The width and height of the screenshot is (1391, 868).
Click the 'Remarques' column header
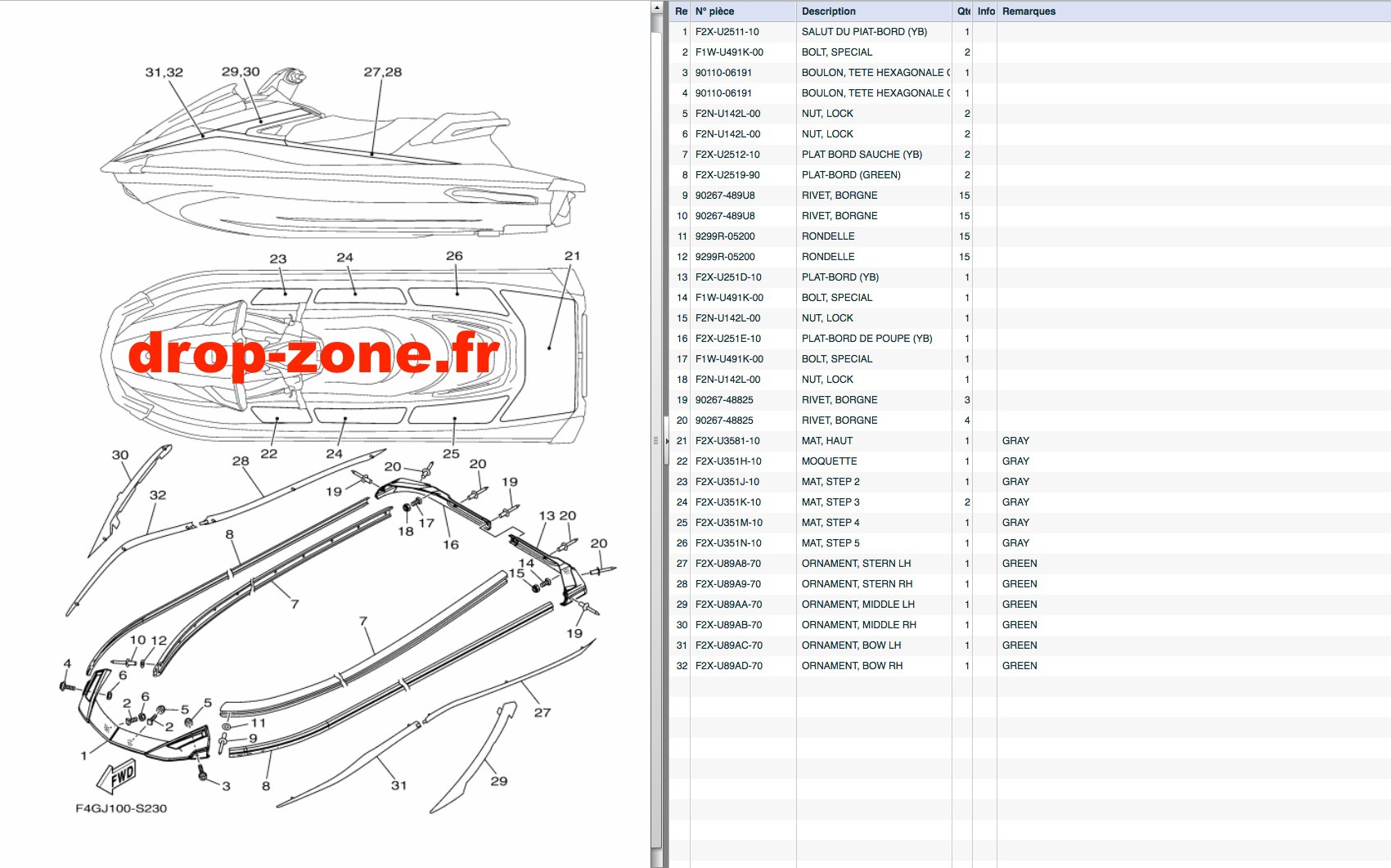1194,11
